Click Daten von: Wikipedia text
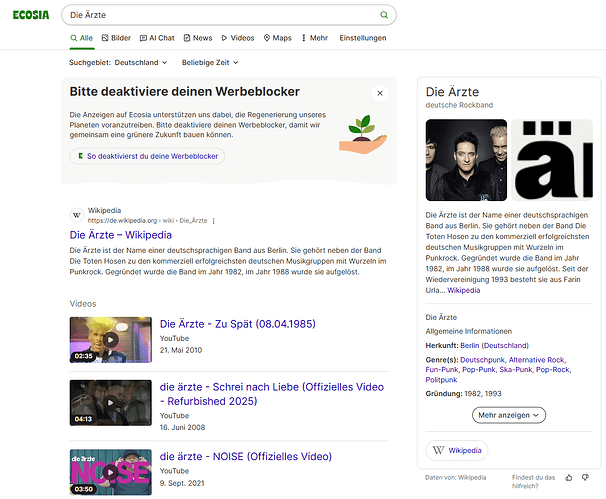 pos(456,478)
